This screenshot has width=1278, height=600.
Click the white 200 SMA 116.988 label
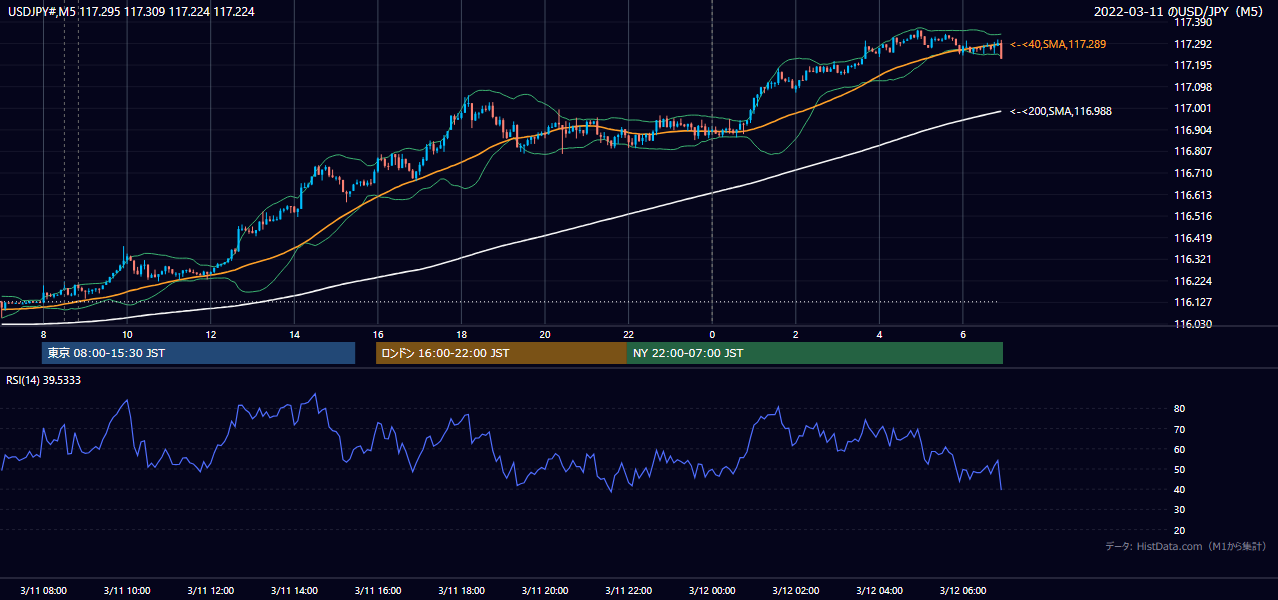click(1061, 111)
